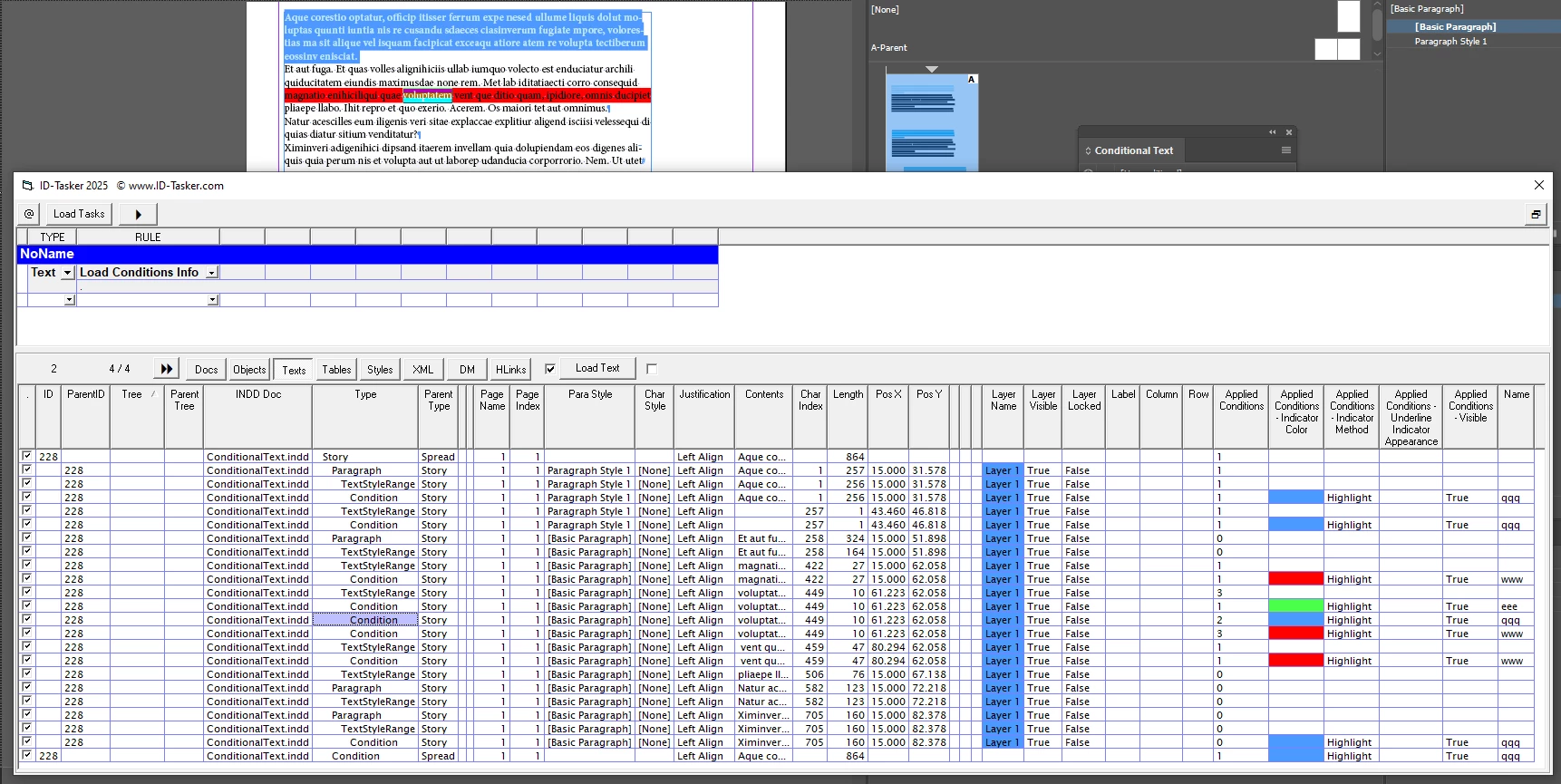Click the blue indicator color in highlighted Condition row
The width and height of the screenshot is (1561, 784).
1295,619
